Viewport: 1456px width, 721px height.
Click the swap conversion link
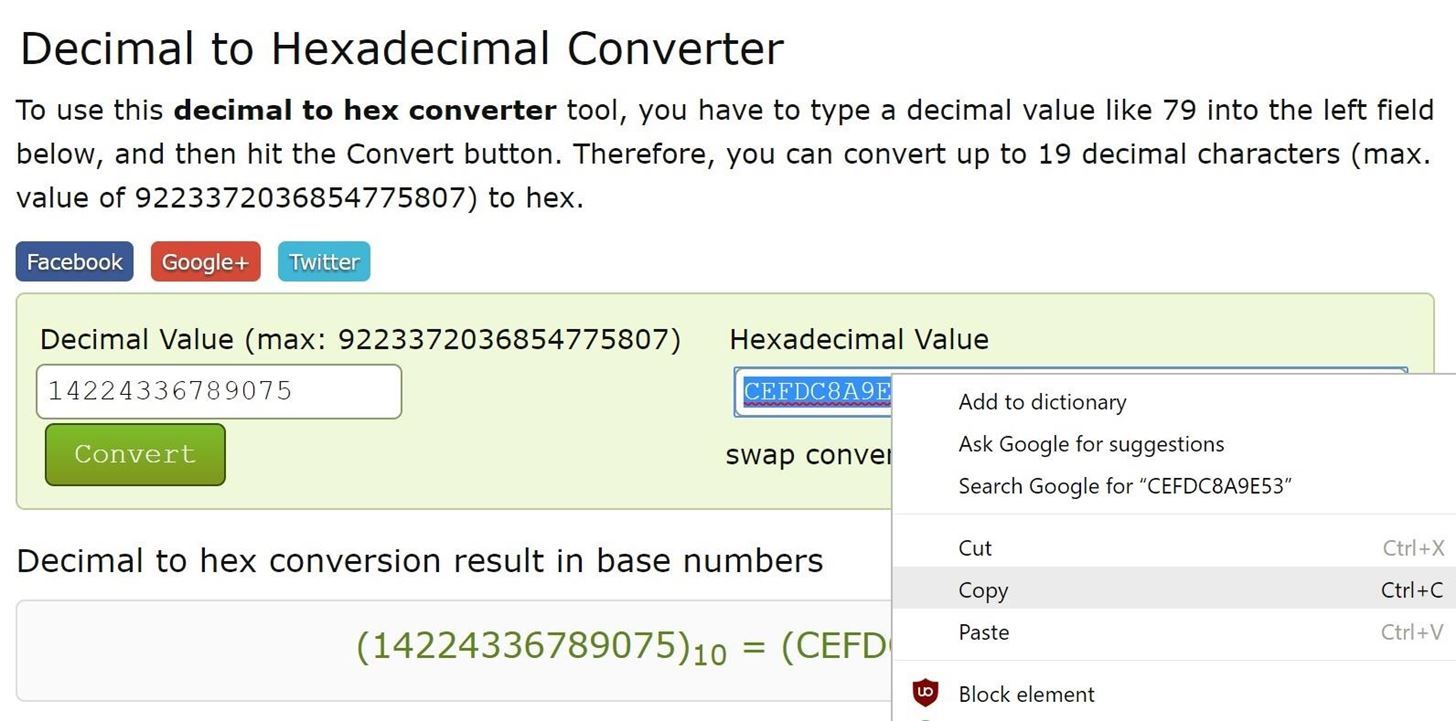807,455
